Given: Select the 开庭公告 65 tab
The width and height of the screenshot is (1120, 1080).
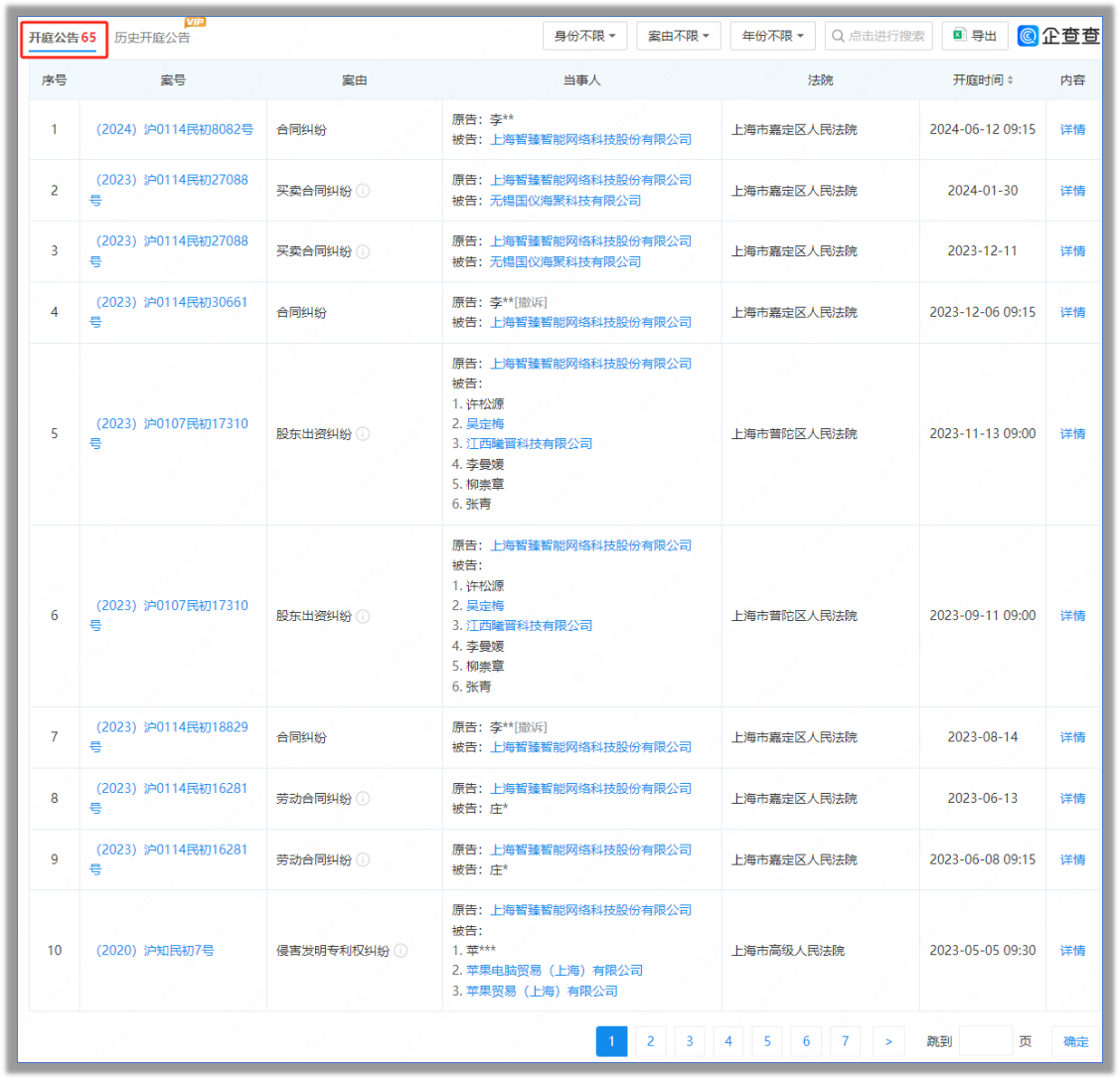Looking at the screenshot, I should pyautogui.click(x=63, y=38).
